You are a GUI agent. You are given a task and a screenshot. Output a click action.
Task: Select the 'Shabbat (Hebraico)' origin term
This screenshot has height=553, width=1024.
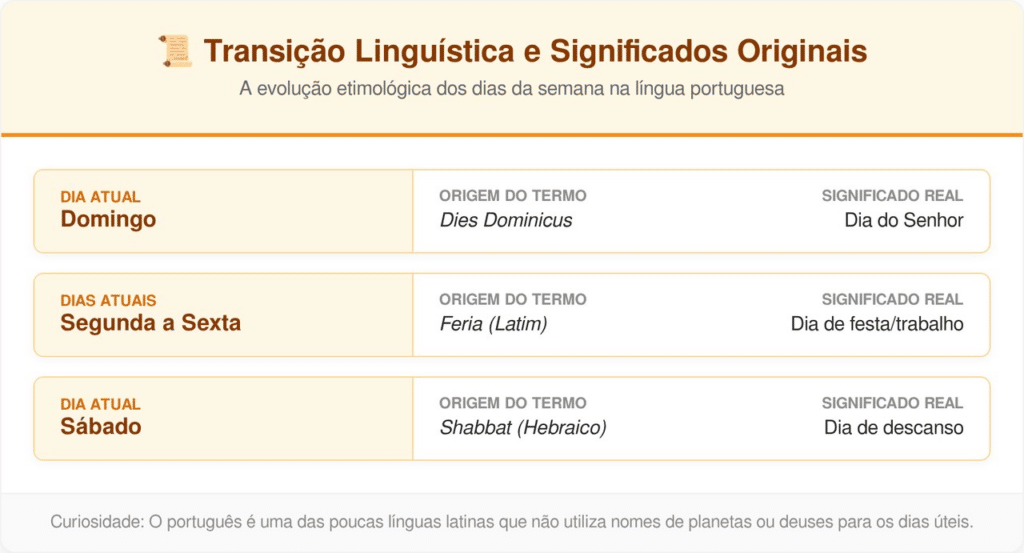tap(523, 428)
